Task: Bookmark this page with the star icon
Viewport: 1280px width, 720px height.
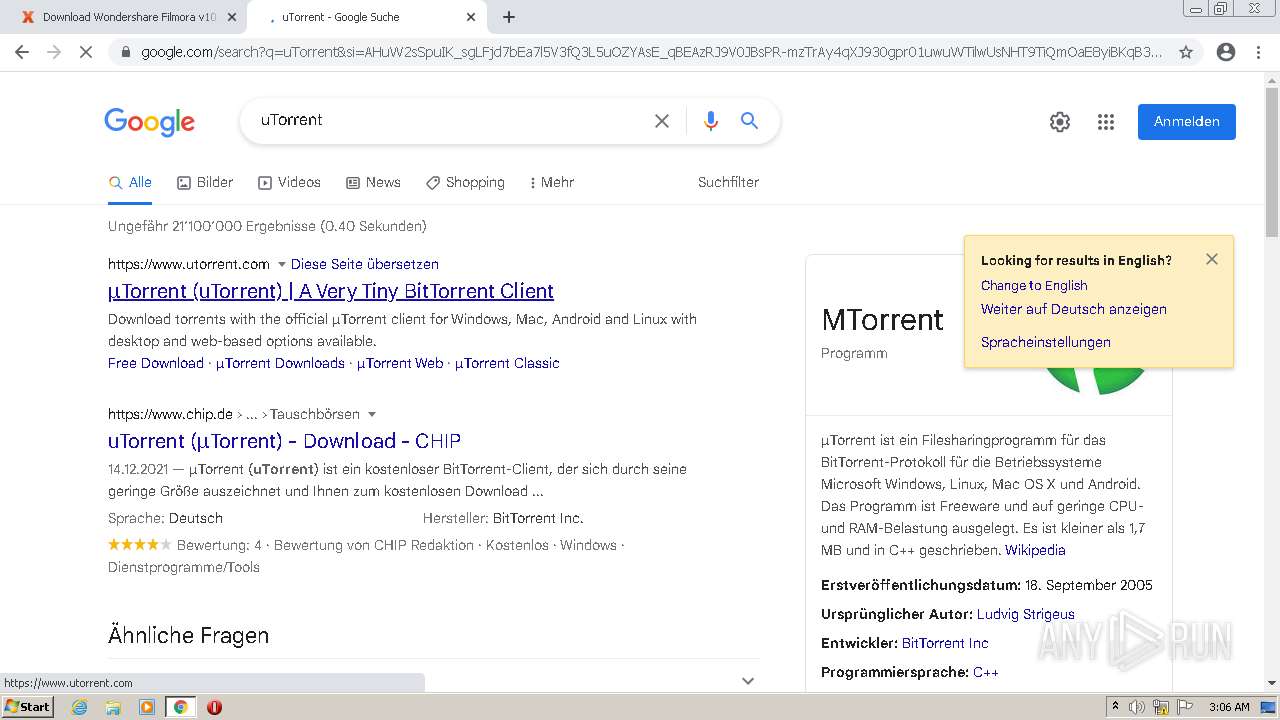Action: [x=1186, y=52]
